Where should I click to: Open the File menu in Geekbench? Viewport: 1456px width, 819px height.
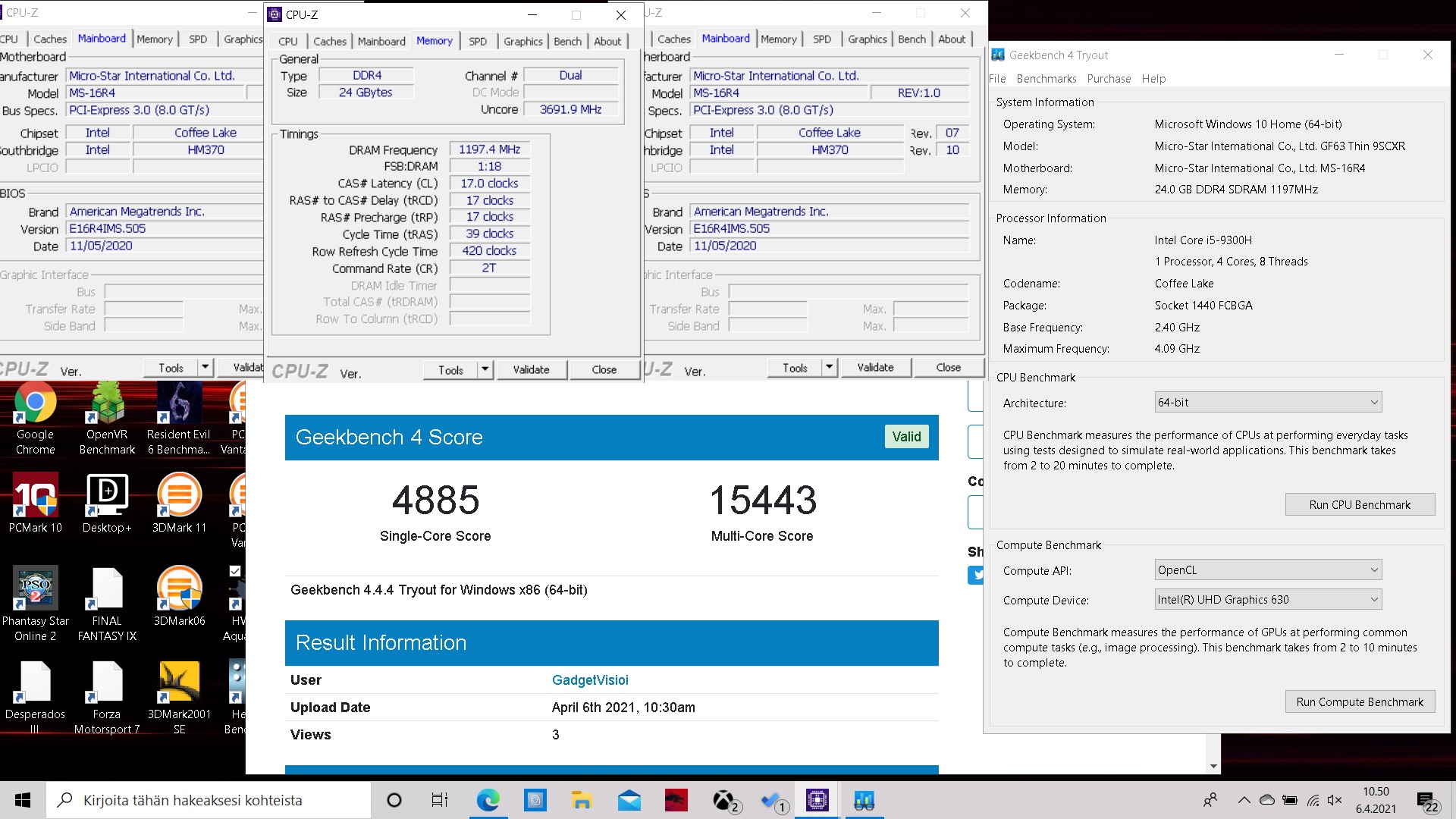click(997, 79)
